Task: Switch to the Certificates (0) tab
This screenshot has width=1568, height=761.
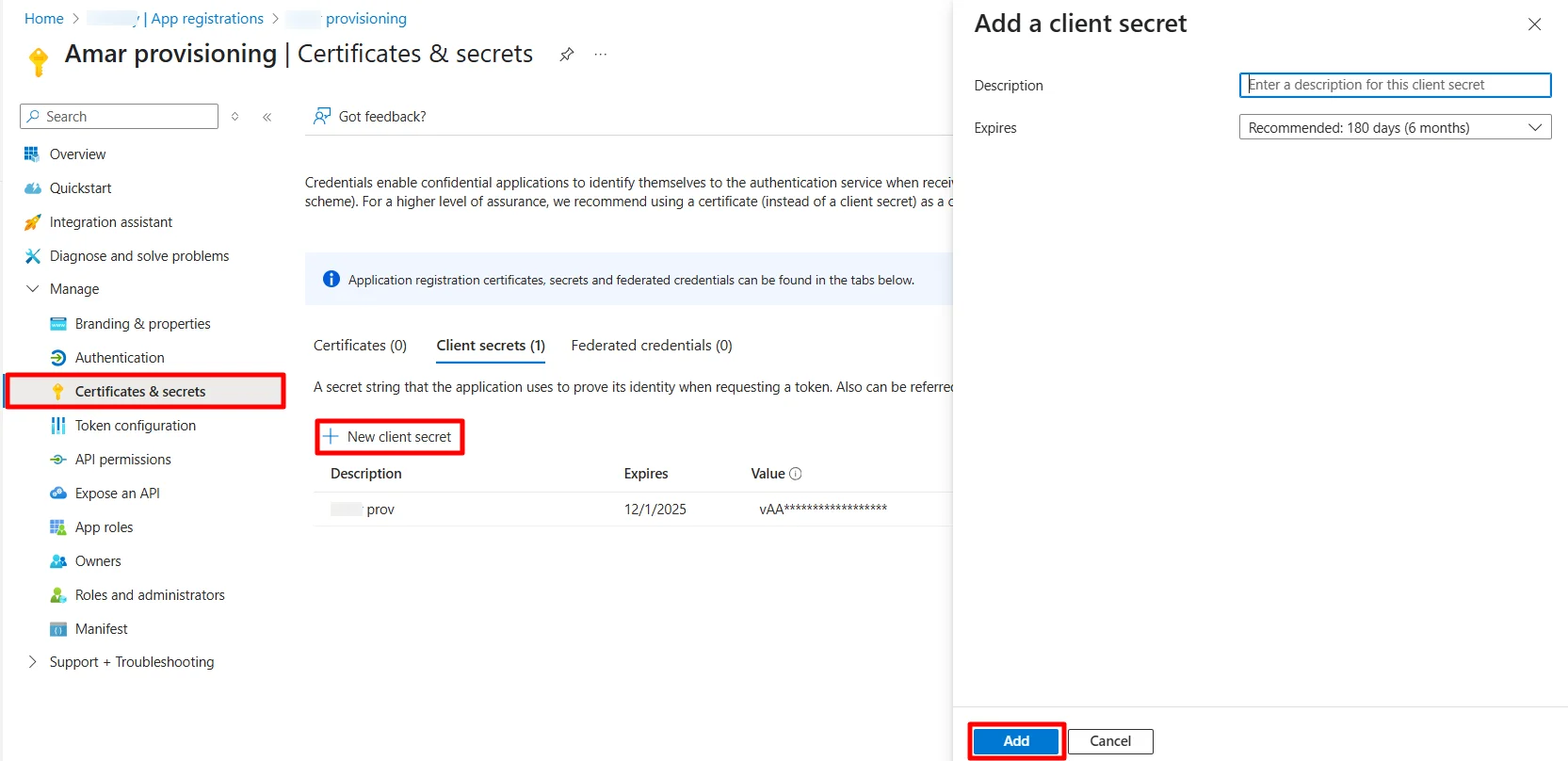Action: coord(360,346)
